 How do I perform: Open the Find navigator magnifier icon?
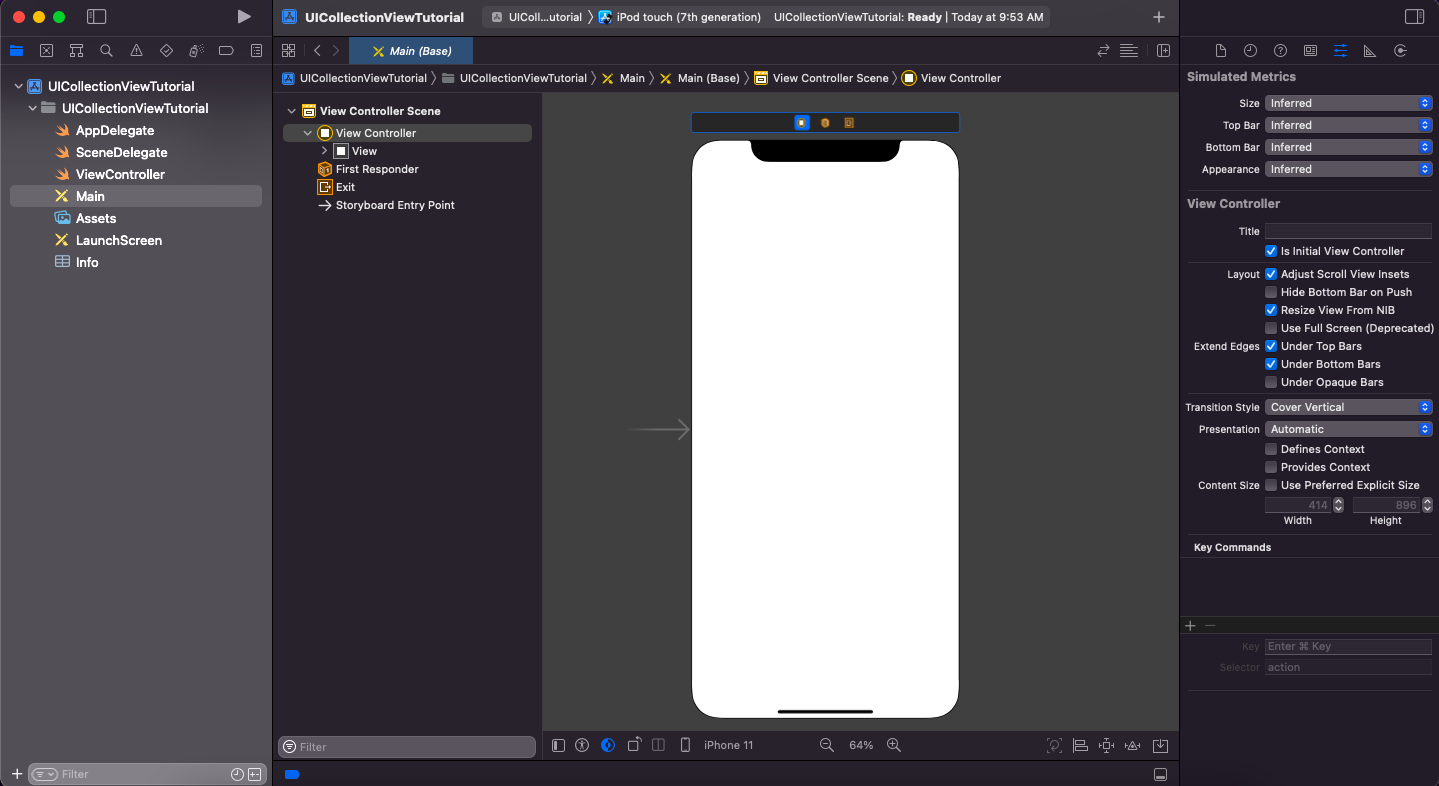pos(106,51)
